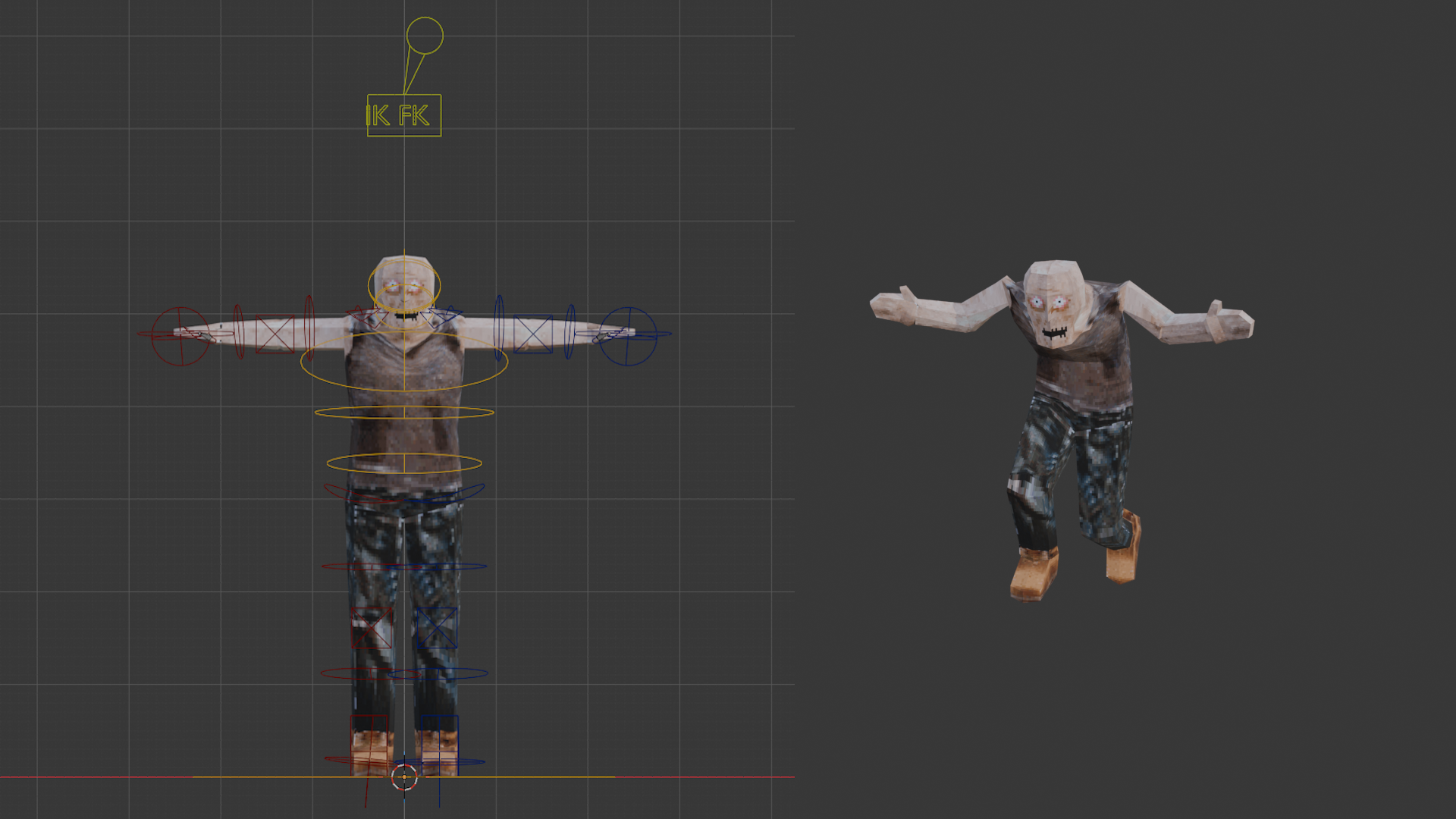Select the large yellow chest ellipse control

tap(404, 362)
